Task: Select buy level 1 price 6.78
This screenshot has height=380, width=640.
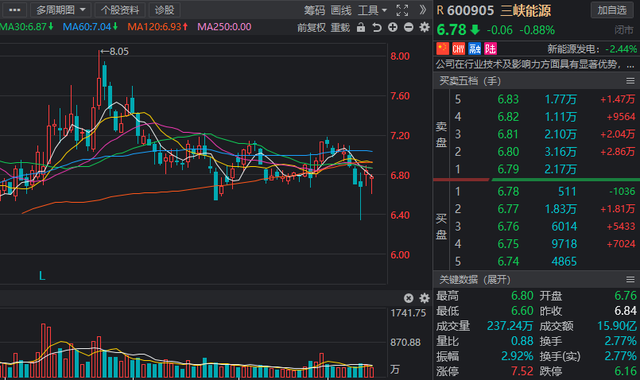Action: click(508, 191)
